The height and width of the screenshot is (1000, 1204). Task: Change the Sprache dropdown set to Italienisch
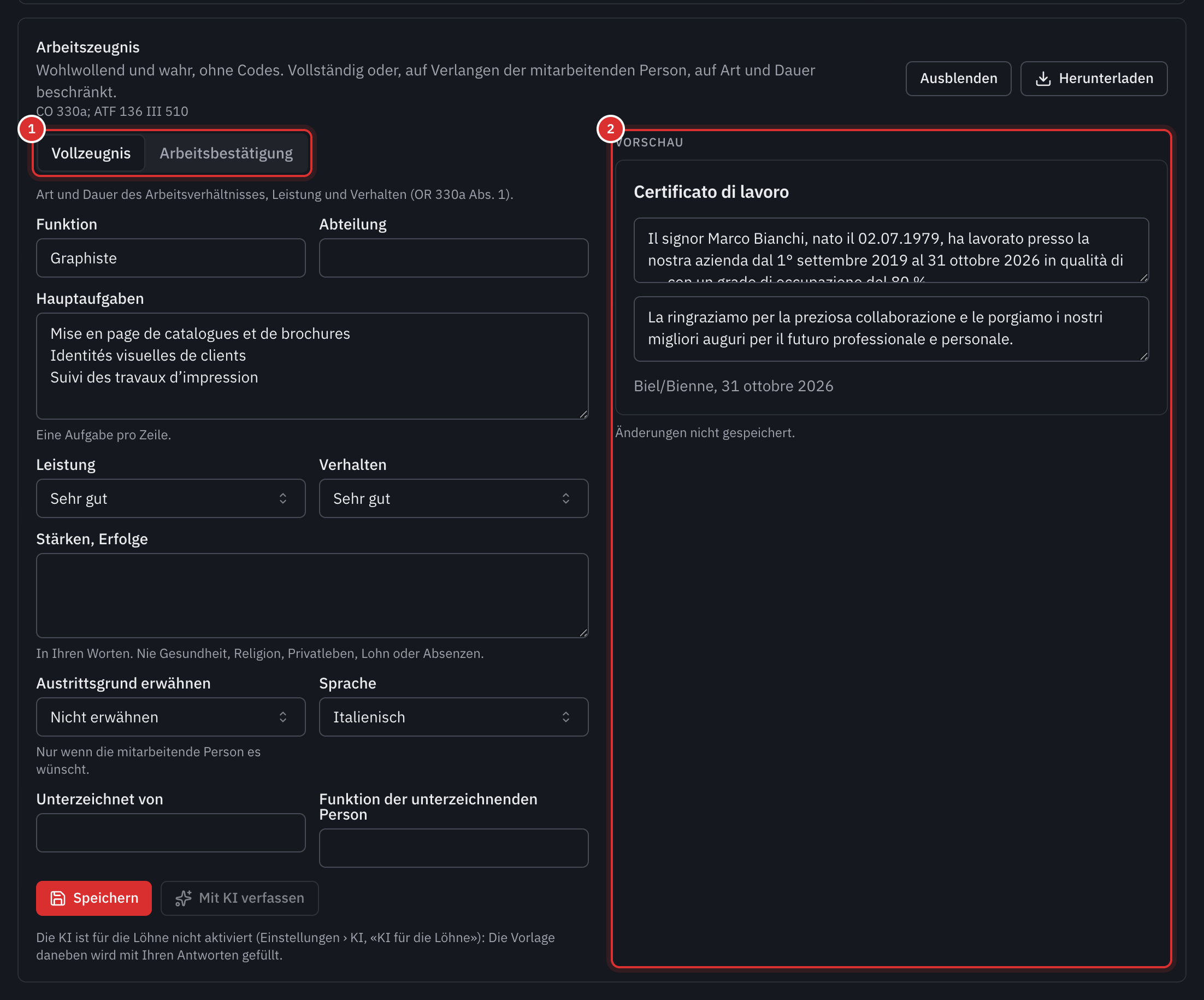(x=453, y=717)
